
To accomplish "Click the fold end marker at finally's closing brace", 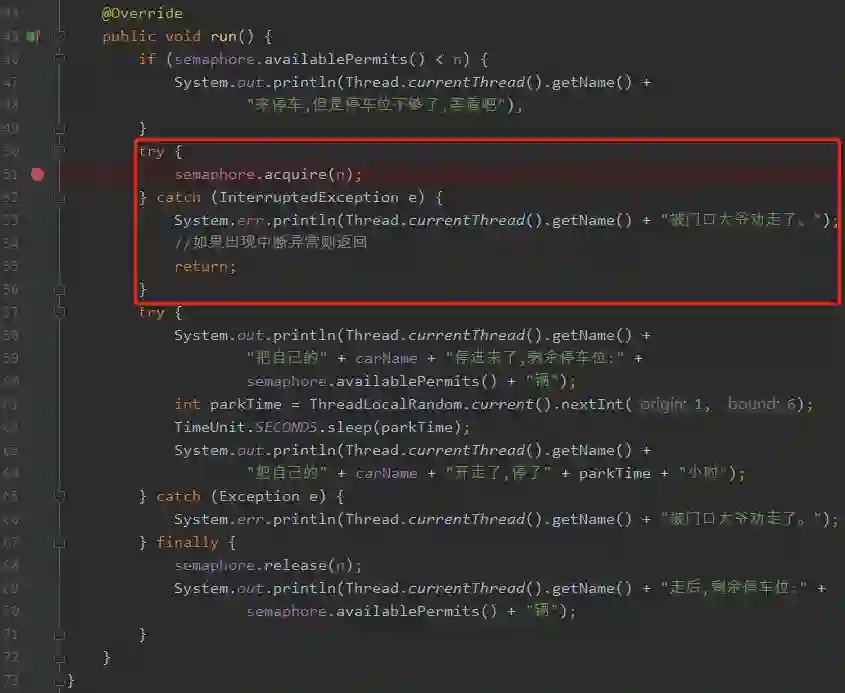I will click(x=60, y=634).
